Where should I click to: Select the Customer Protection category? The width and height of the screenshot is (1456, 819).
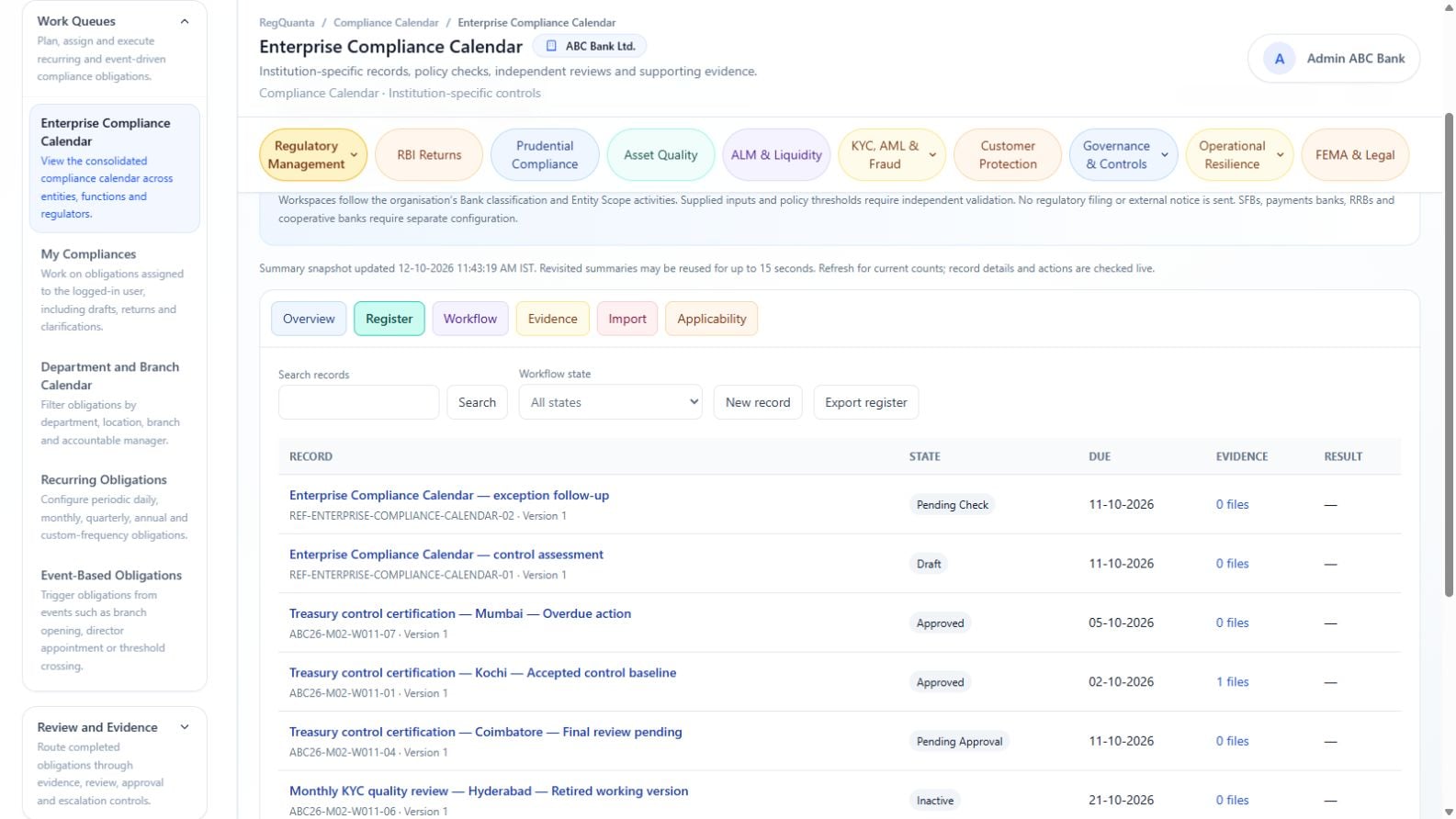click(1008, 155)
